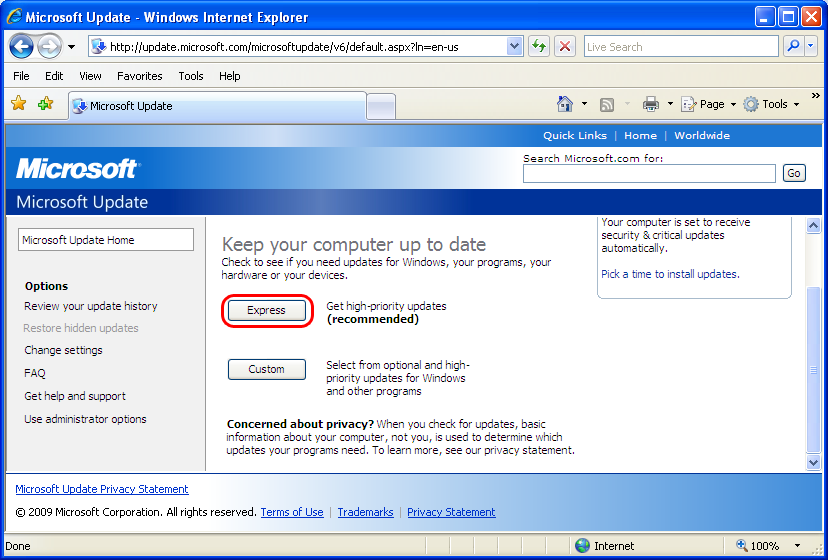
Task: Open Review your update history link
Action: (x=91, y=306)
